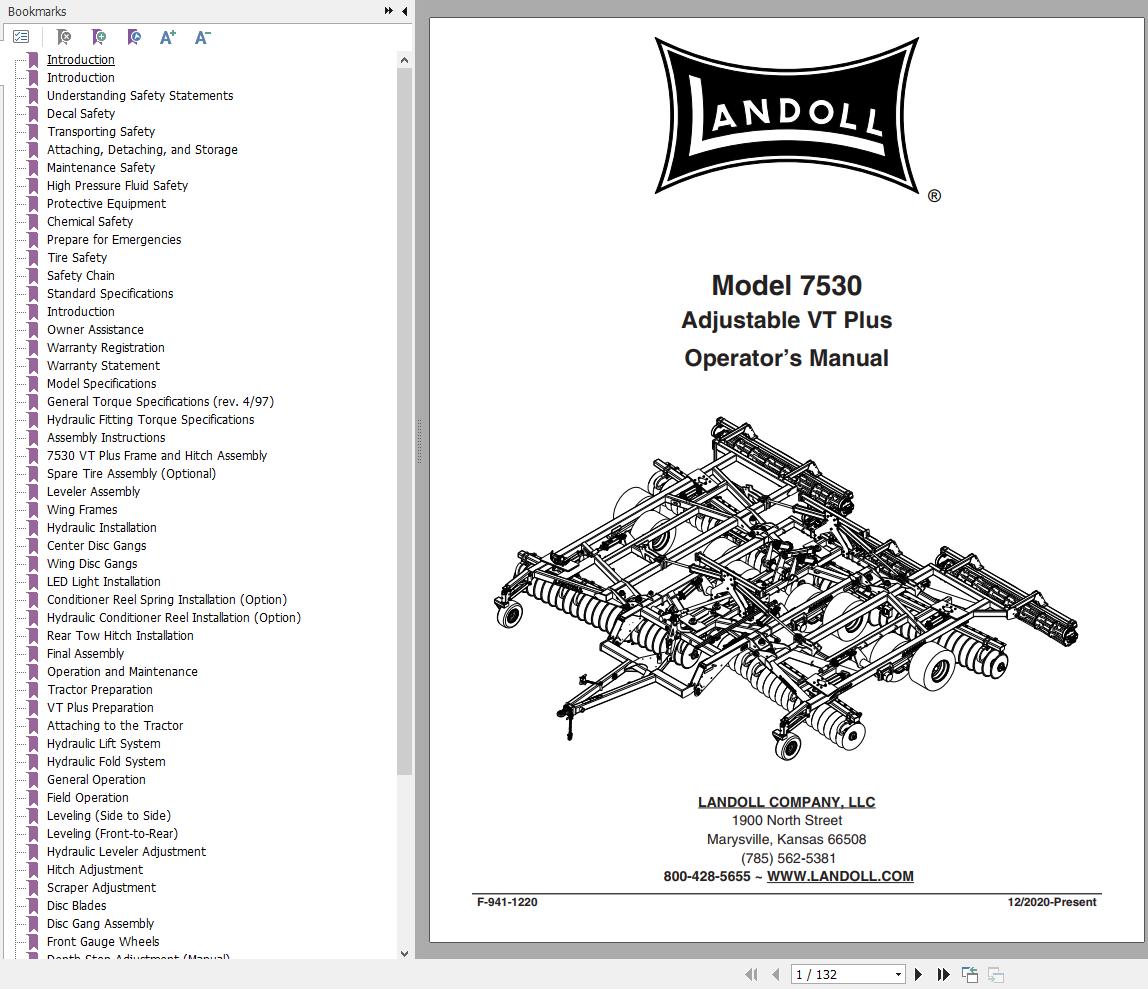The width and height of the screenshot is (1148, 989).
Task: Click the last page navigation icon
Action: coord(944,974)
